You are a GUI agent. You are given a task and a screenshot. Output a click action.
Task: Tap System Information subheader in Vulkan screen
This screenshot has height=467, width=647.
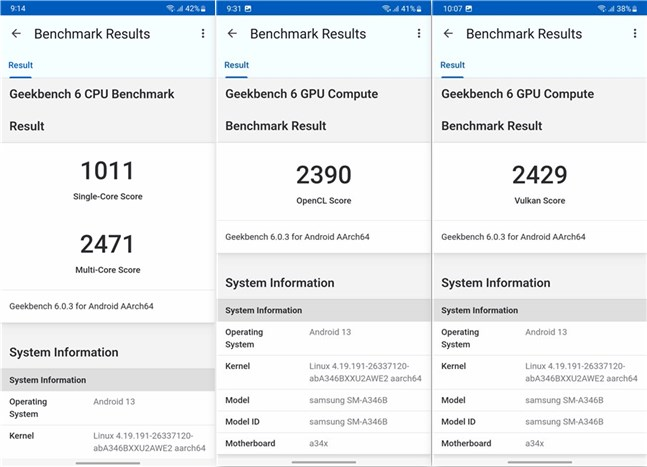click(x=479, y=310)
